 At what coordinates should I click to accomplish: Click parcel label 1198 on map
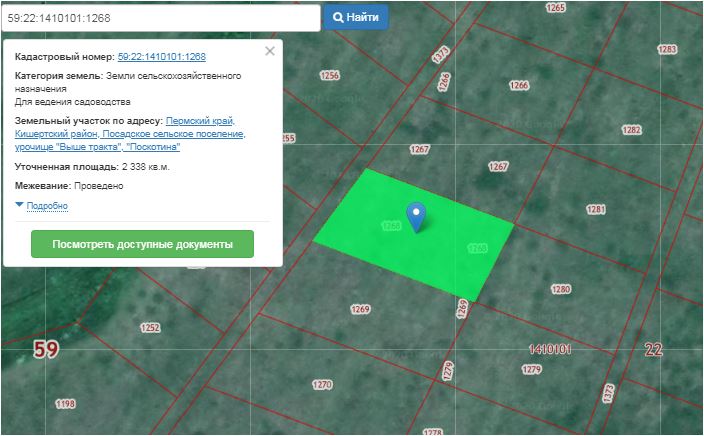(65, 404)
